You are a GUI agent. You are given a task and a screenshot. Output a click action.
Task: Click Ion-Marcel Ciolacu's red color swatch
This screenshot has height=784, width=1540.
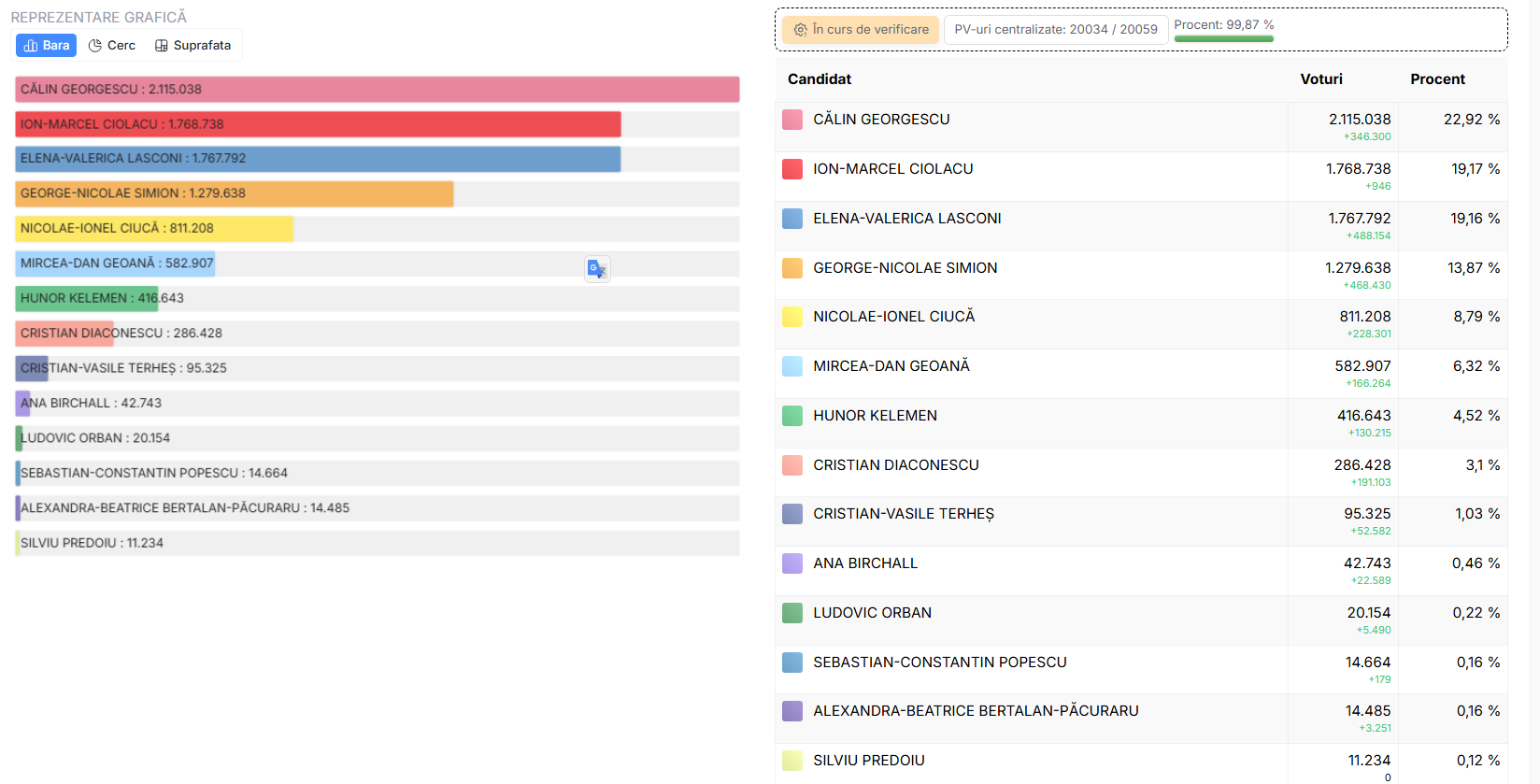[792, 169]
